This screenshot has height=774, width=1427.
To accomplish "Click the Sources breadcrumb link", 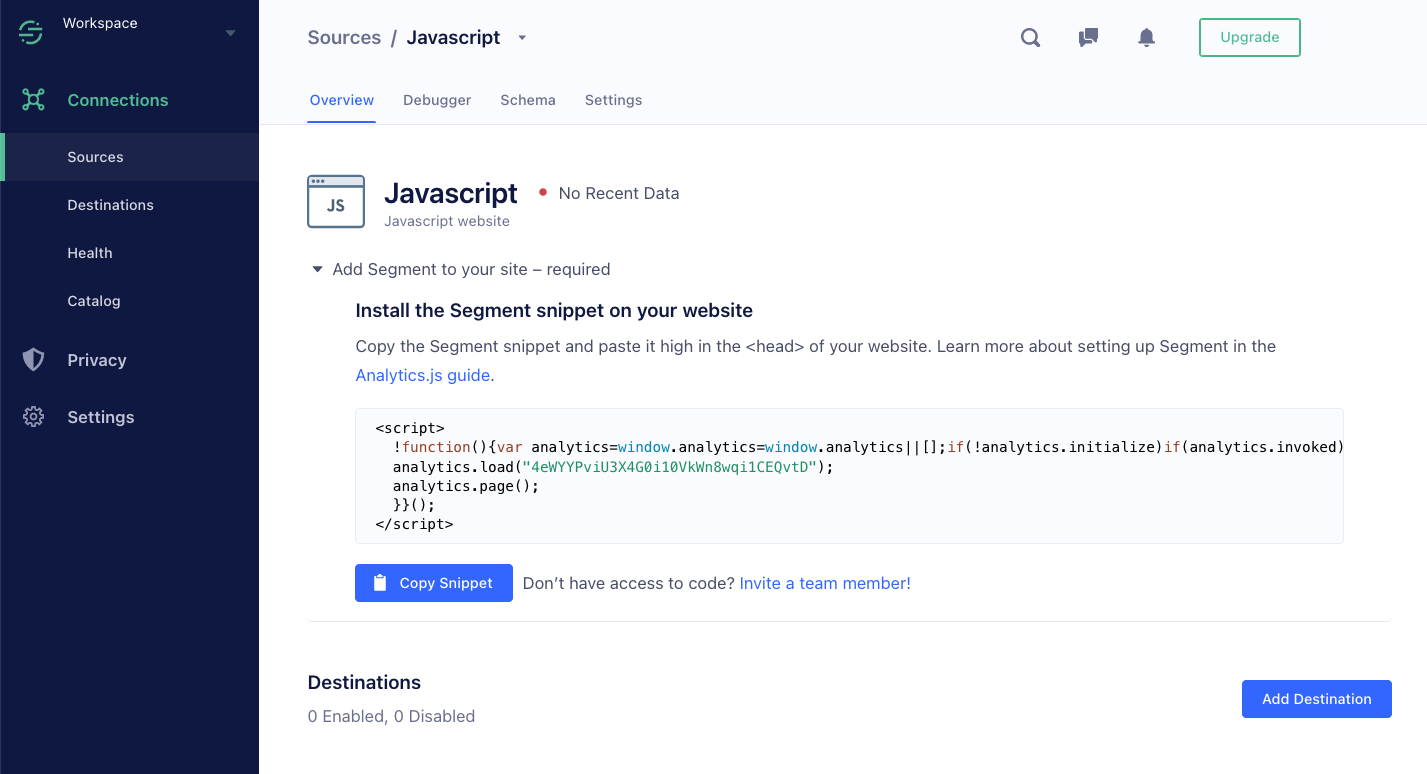I will click(344, 37).
